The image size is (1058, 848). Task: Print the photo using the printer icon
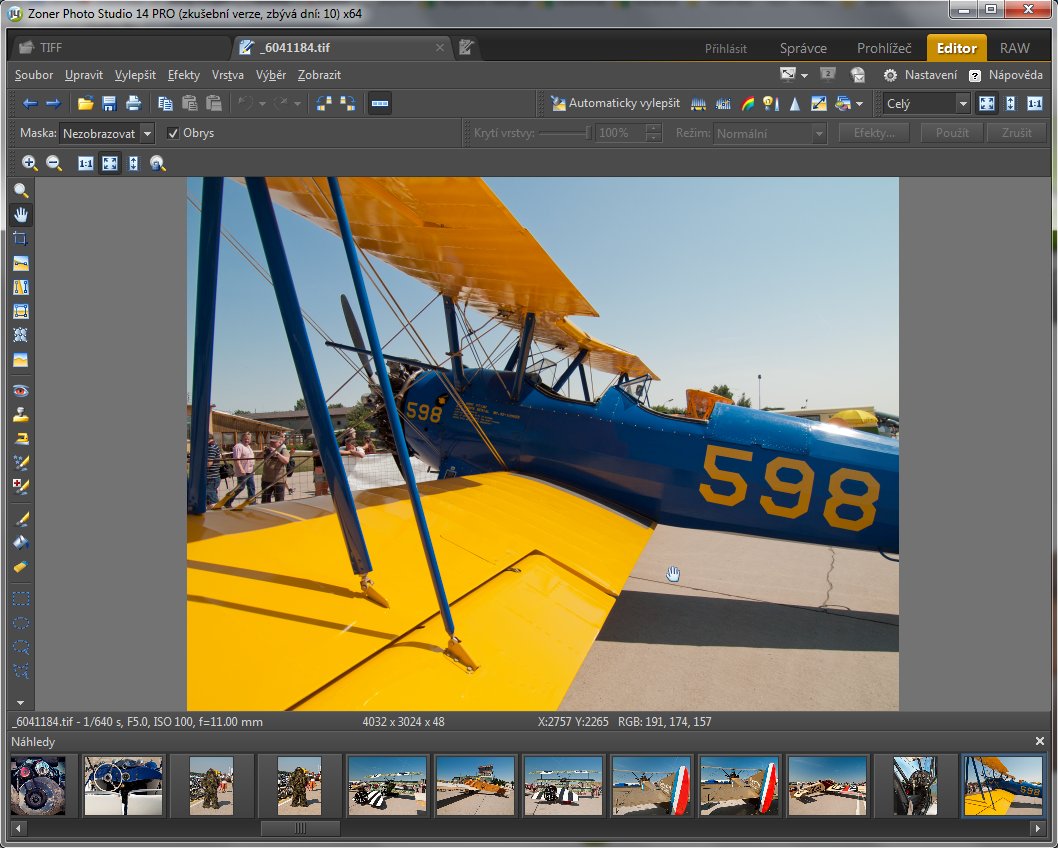point(133,103)
